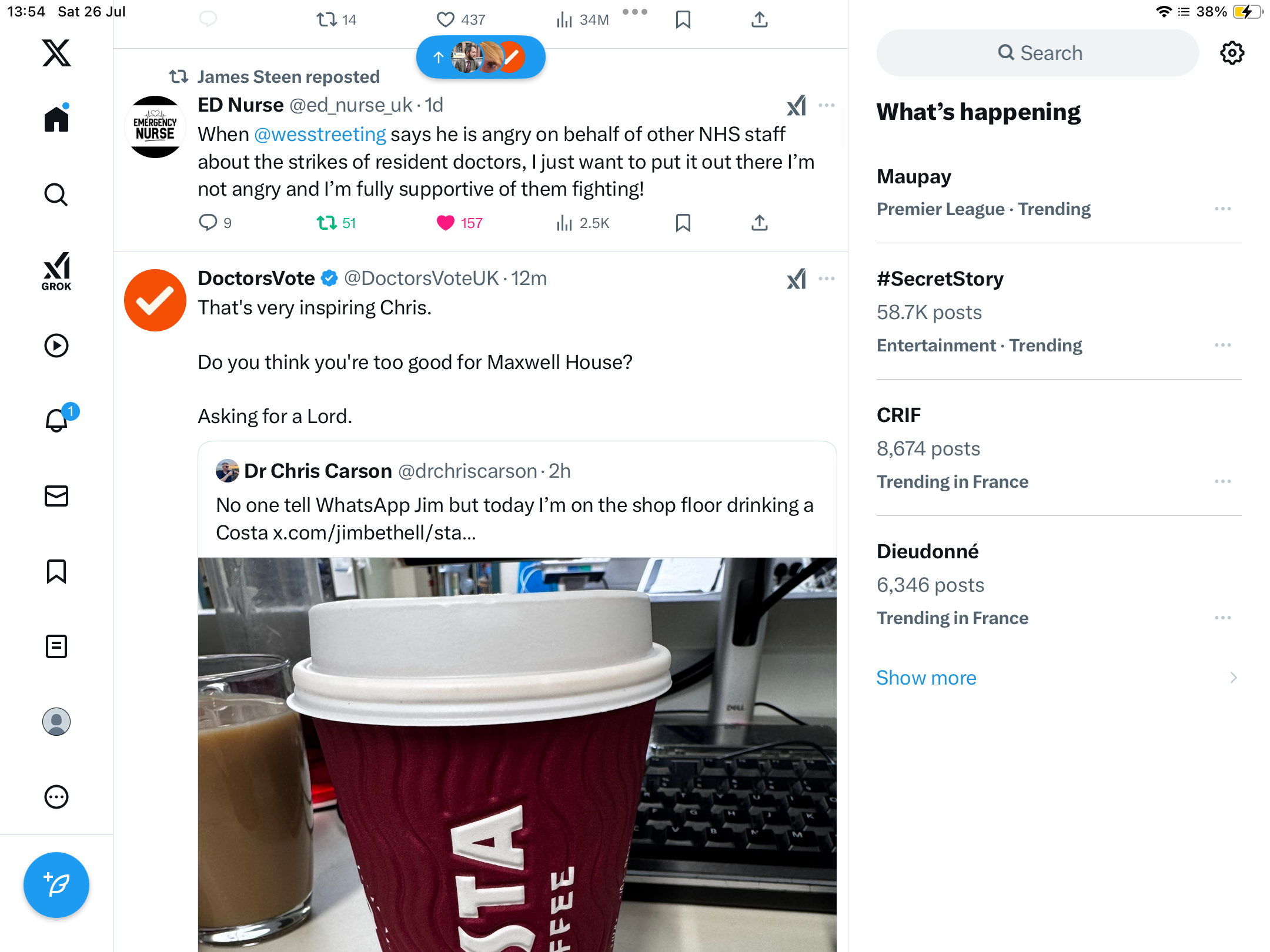Open @wesstreeting mention link
Image resolution: width=1270 pixels, height=952 pixels.
click(x=320, y=135)
